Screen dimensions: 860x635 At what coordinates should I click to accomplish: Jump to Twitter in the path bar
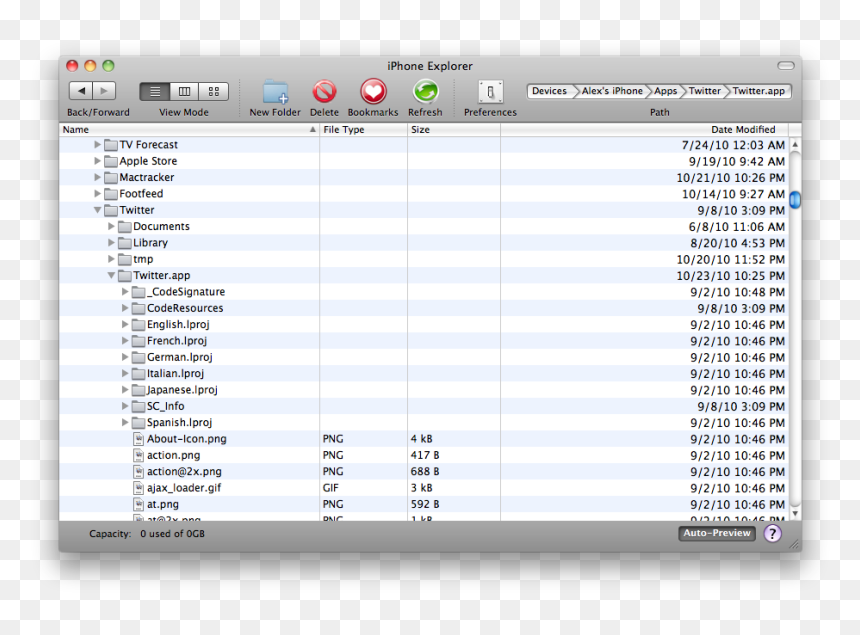(x=704, y=91)
